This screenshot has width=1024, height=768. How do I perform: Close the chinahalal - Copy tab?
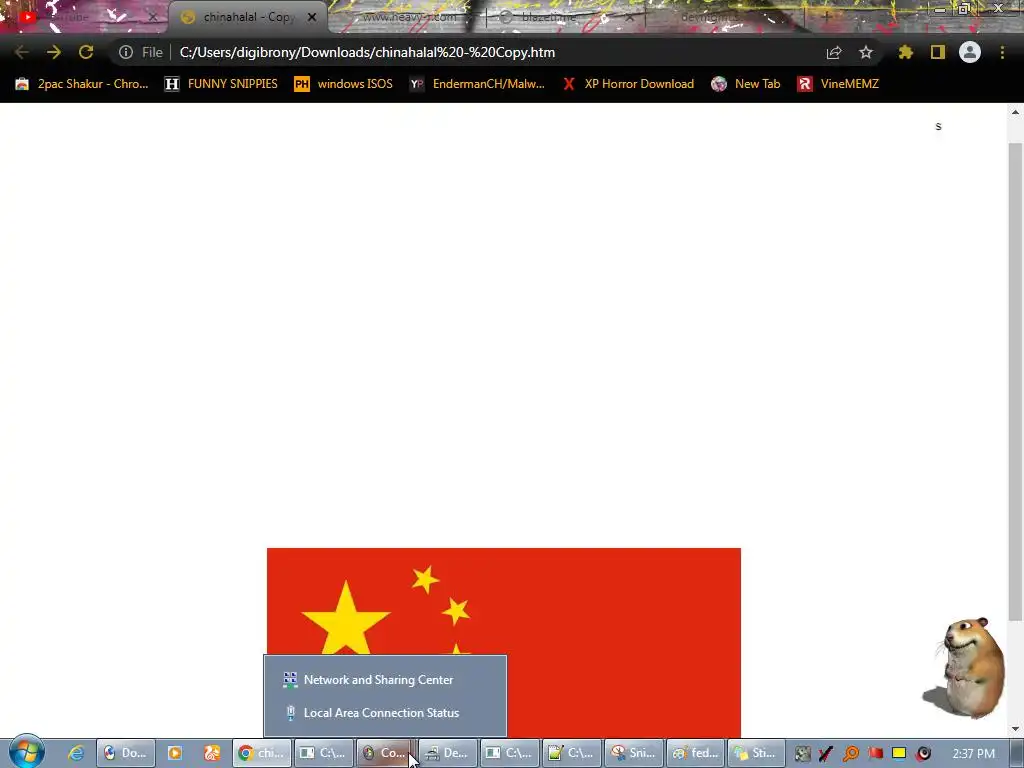pyautogui.click(x=312, y=17)
